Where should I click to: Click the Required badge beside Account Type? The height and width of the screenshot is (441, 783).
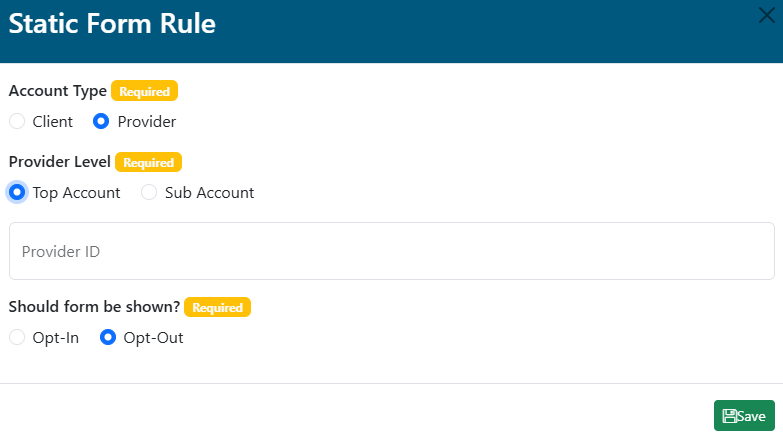coord(144,91)
